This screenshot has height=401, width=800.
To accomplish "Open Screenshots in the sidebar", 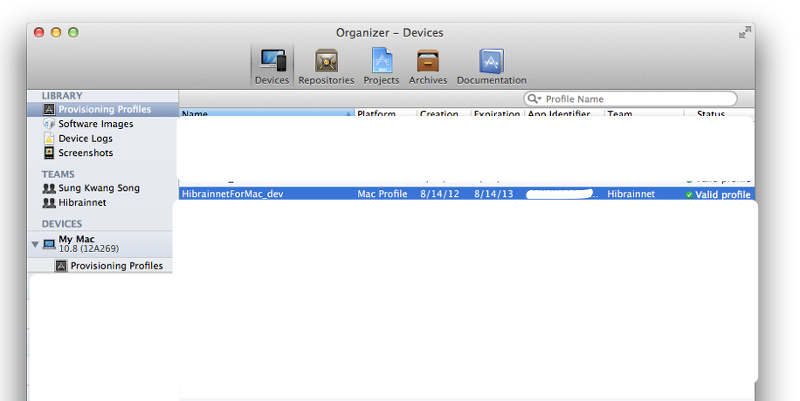I will point(85,153).
